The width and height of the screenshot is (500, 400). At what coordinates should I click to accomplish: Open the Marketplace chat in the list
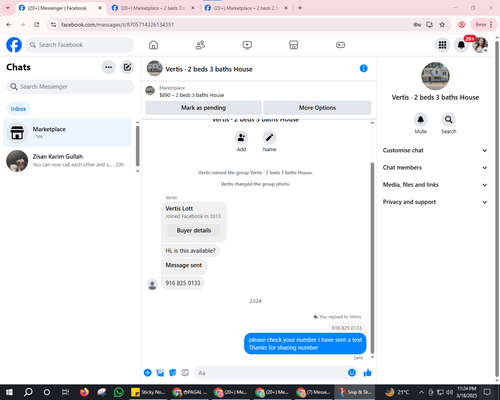click(x=67, y=133)
